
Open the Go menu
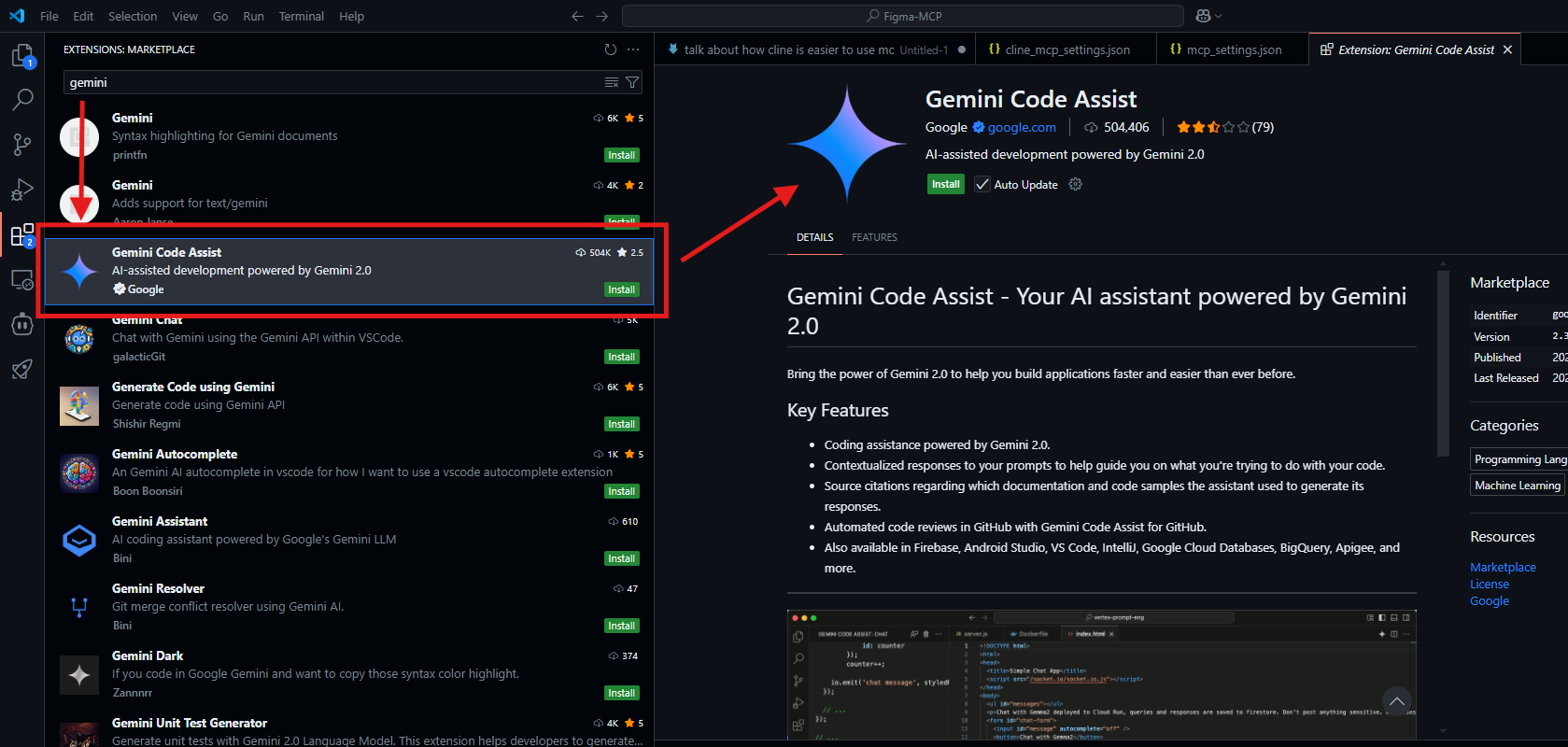[x=220, y=16]
